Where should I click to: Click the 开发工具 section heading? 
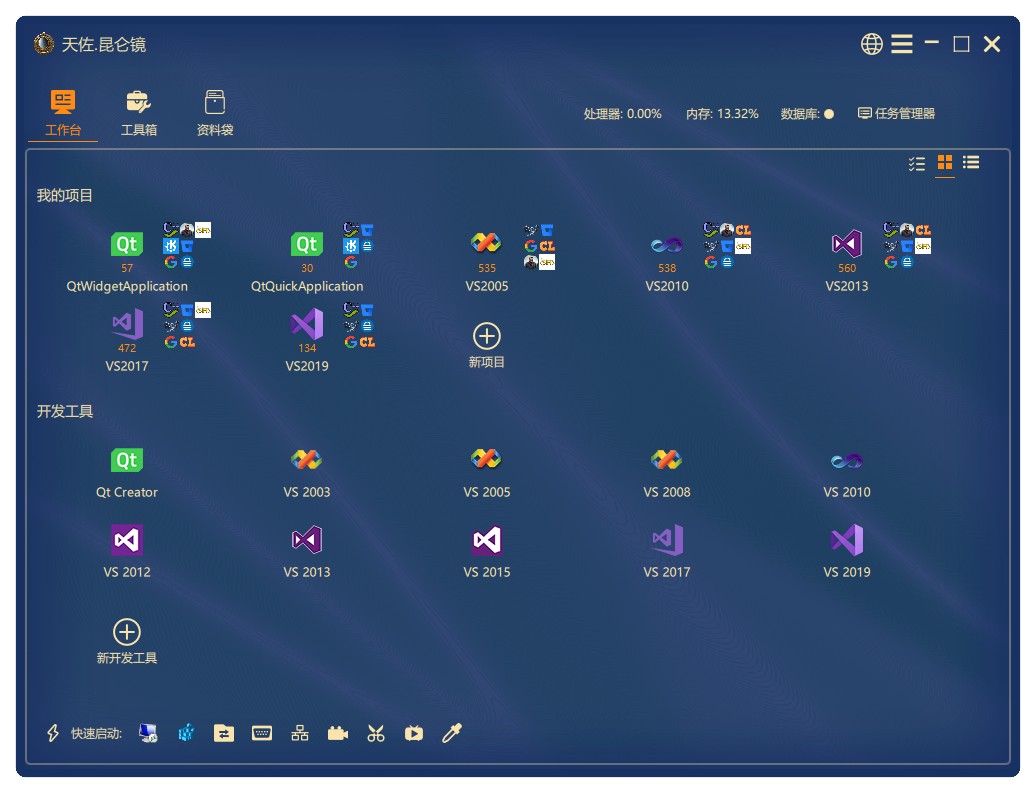(x=65, y=412)
